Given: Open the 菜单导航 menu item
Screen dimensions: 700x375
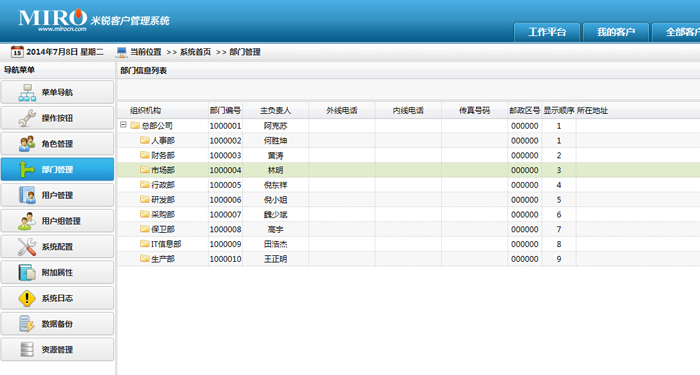Looking at the screenshot, I should pos(57,92).
